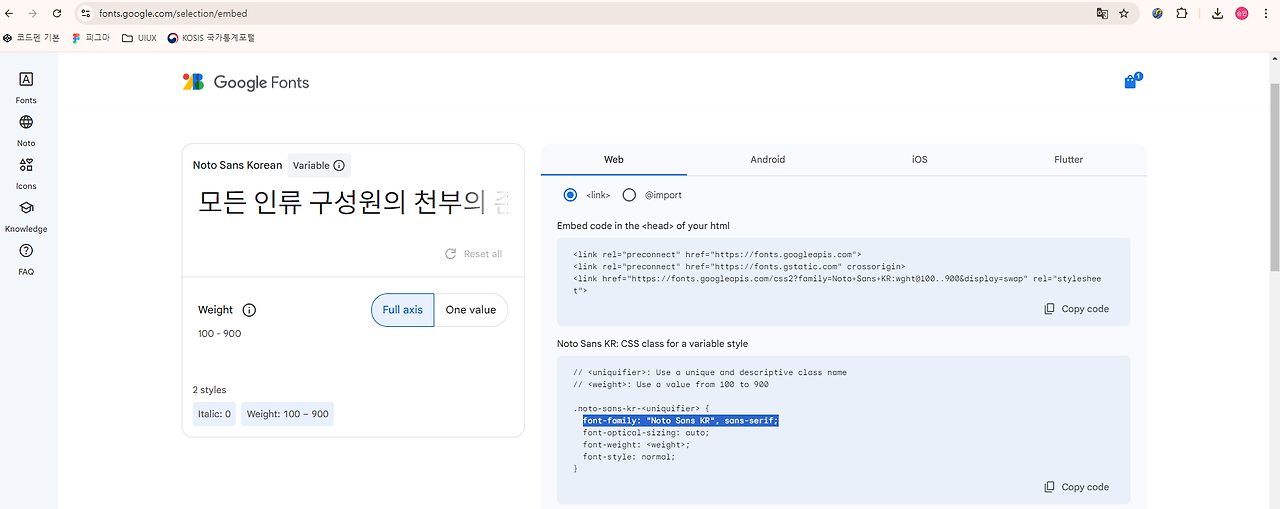Click the browser address bar URL

(173, 14)
